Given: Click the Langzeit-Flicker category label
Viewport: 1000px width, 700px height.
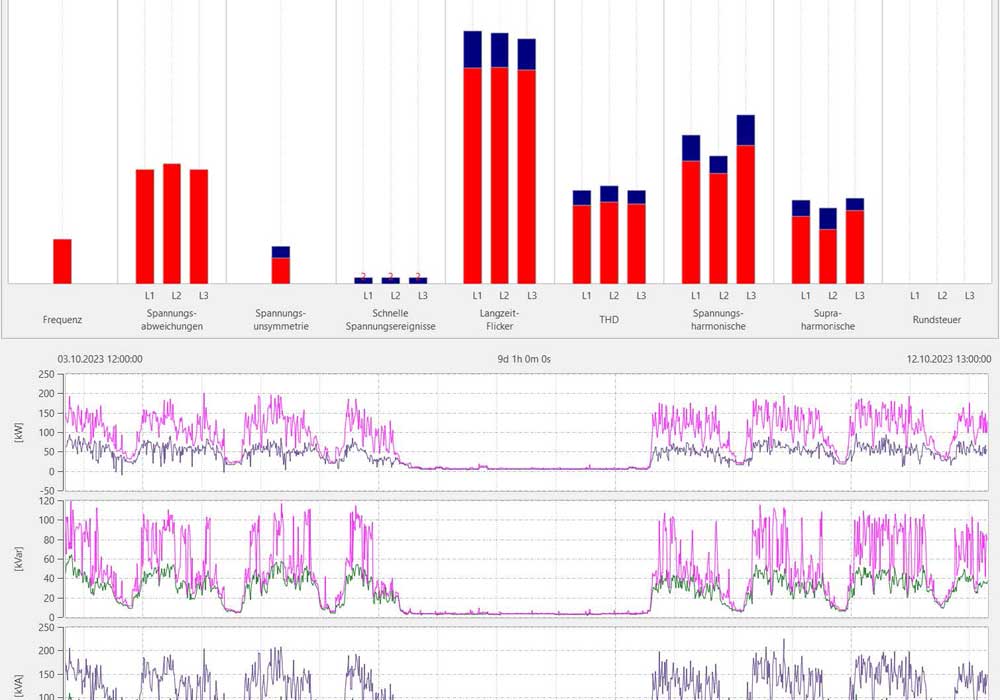Looking at the screenshot, I should point(500,319).
